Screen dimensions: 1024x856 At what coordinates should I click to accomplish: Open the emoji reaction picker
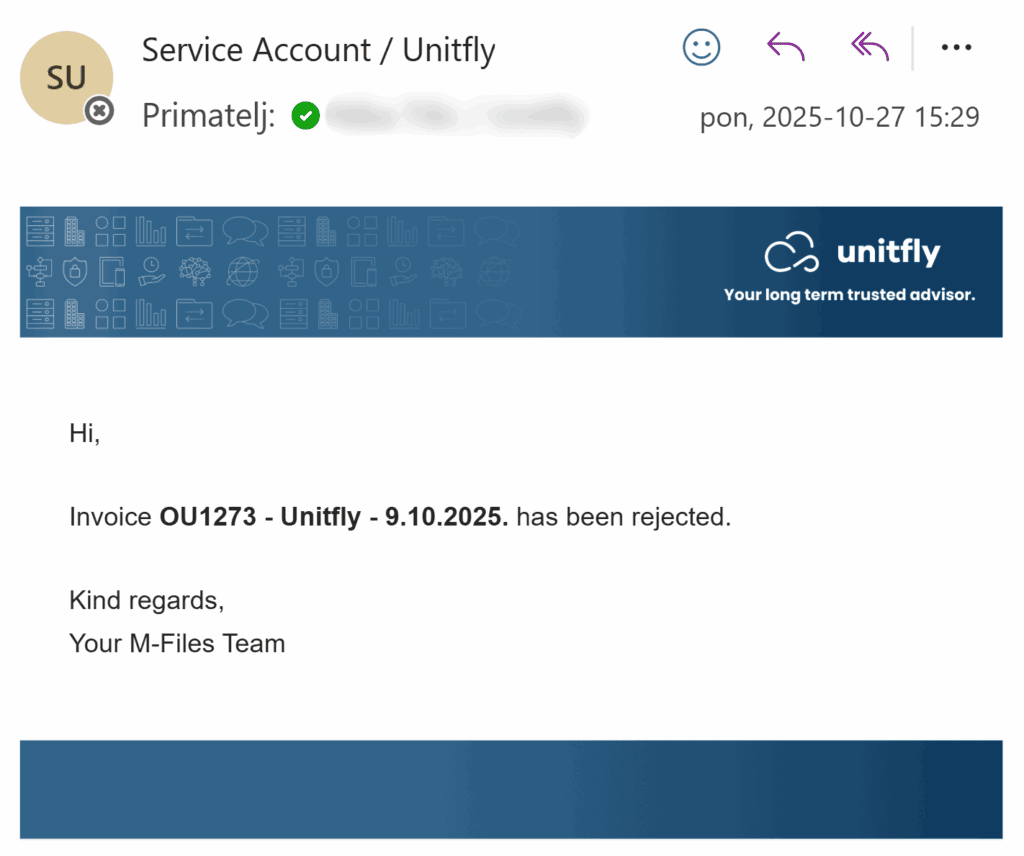pyautogui.click(x=701, y=47)
